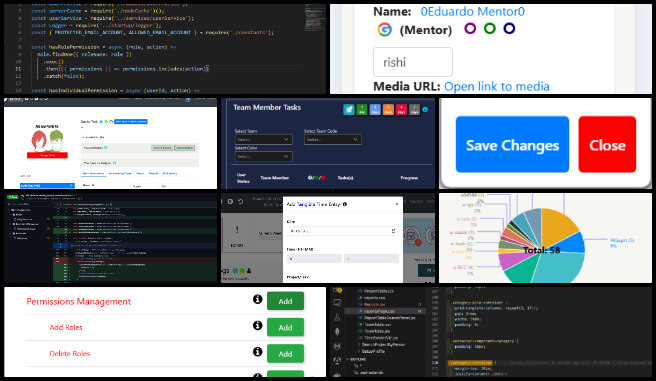Expand the SetupProfile folder in explorer

[x=373, y=351]
